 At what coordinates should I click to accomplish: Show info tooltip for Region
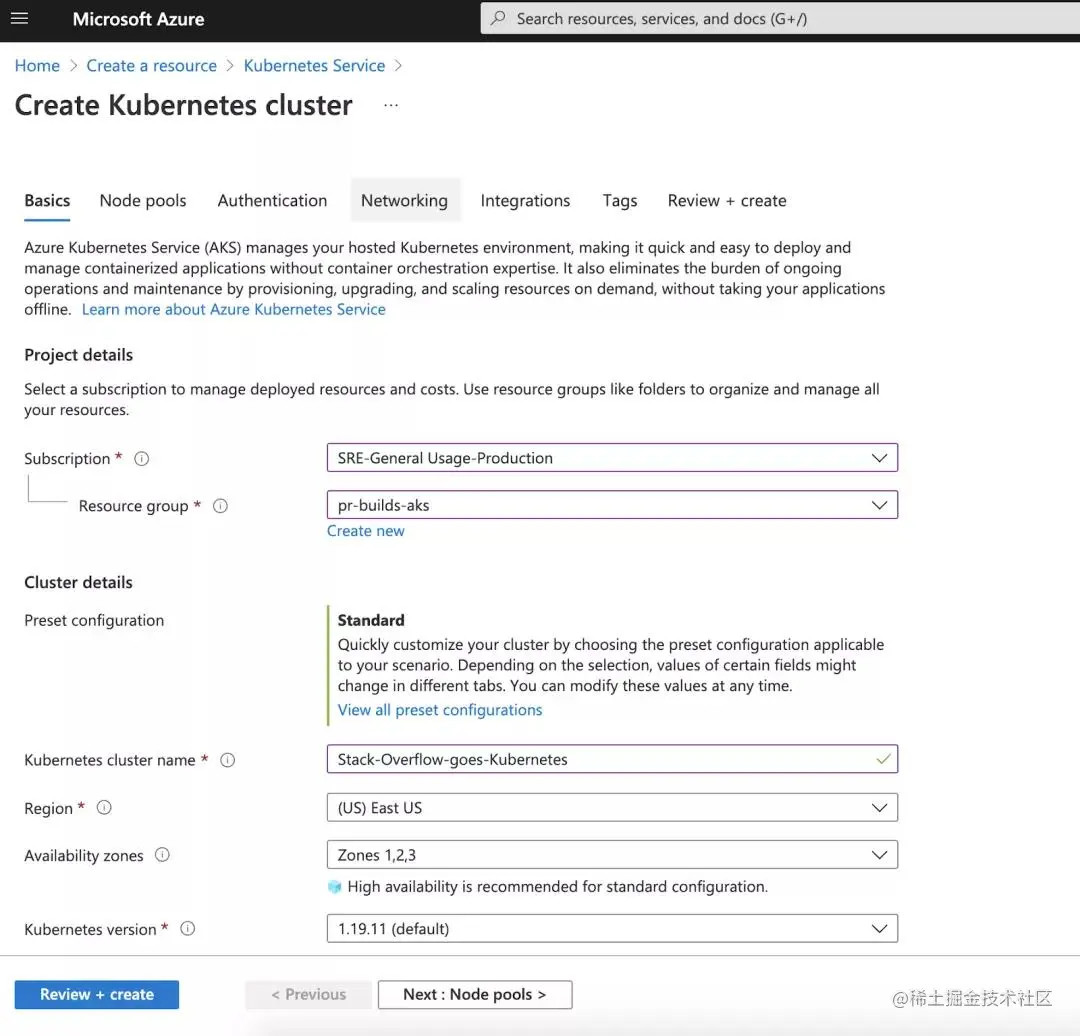pos(104,808)
